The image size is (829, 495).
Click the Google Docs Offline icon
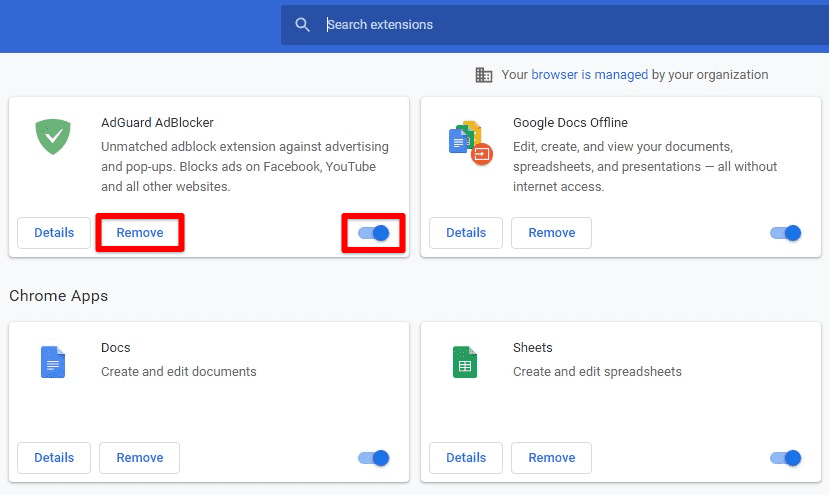coord(470,143)
